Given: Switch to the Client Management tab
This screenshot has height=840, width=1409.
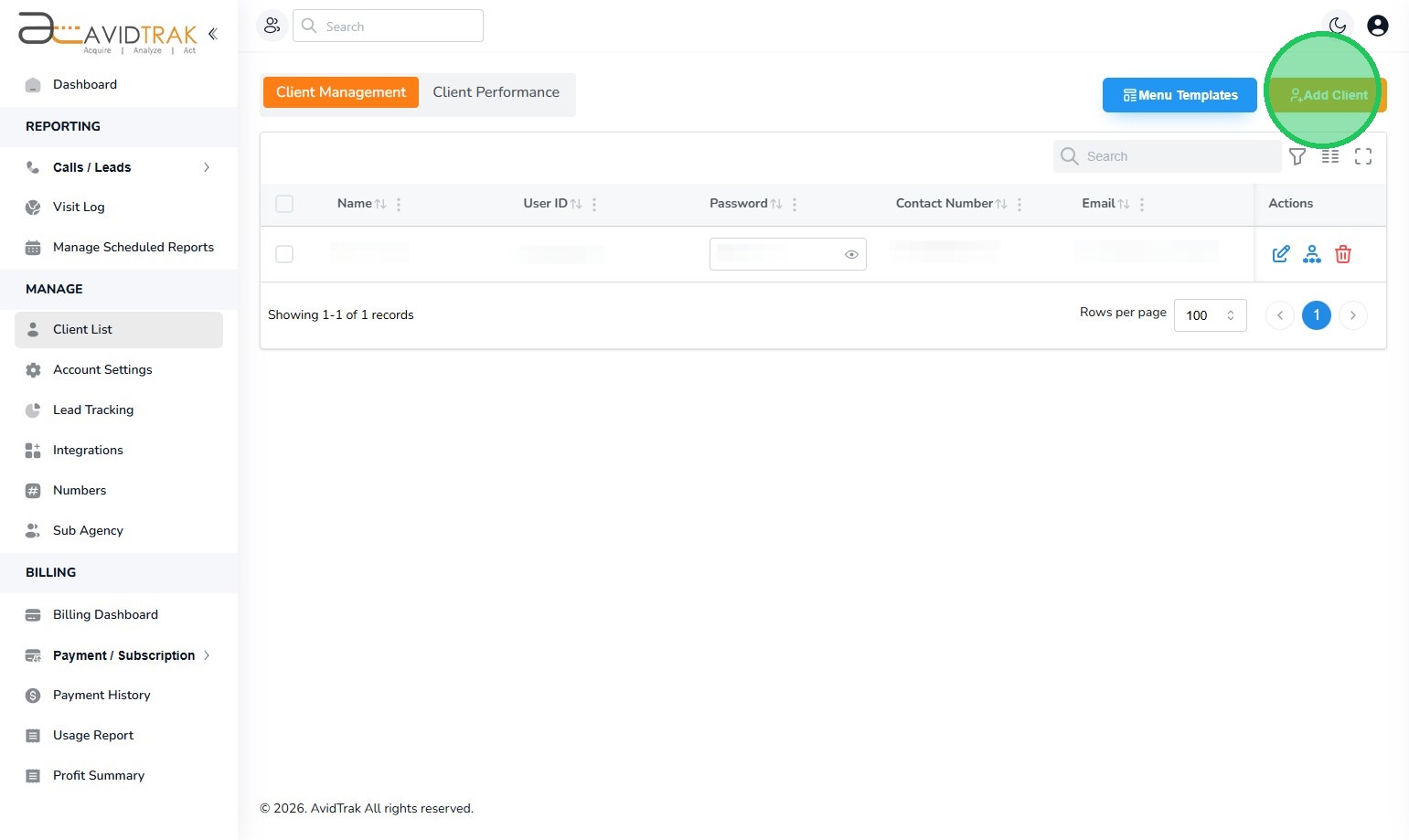Looking at the screenshot, I should [341, 92].
